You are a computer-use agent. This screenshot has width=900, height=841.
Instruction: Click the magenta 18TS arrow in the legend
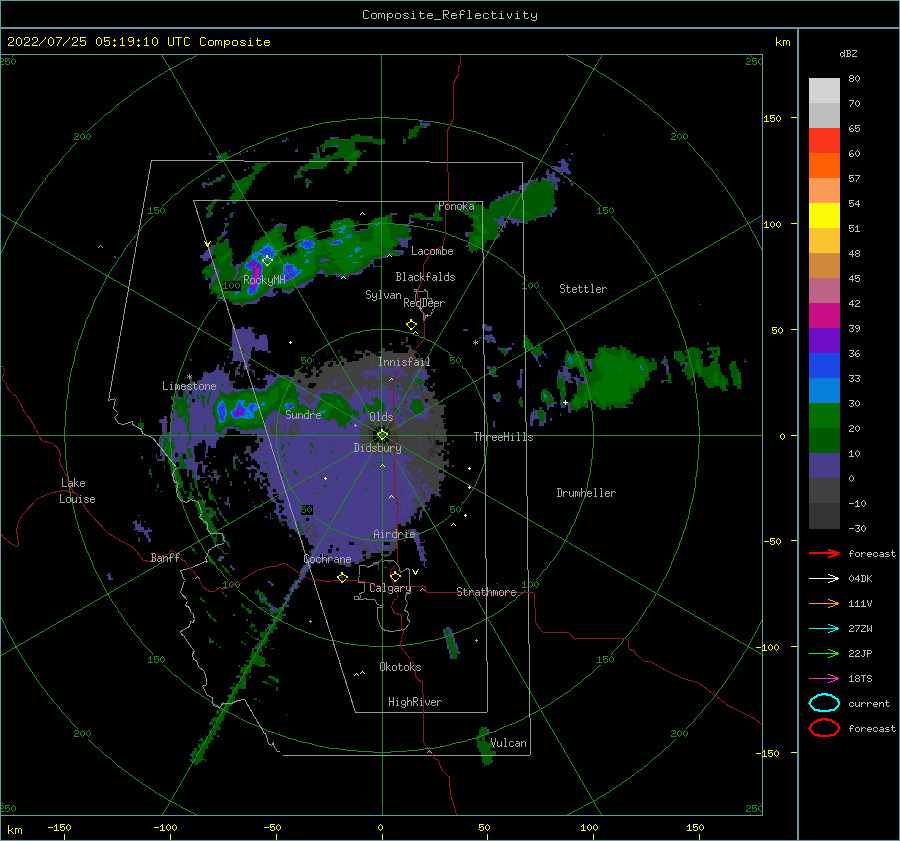tap(824, 679)
